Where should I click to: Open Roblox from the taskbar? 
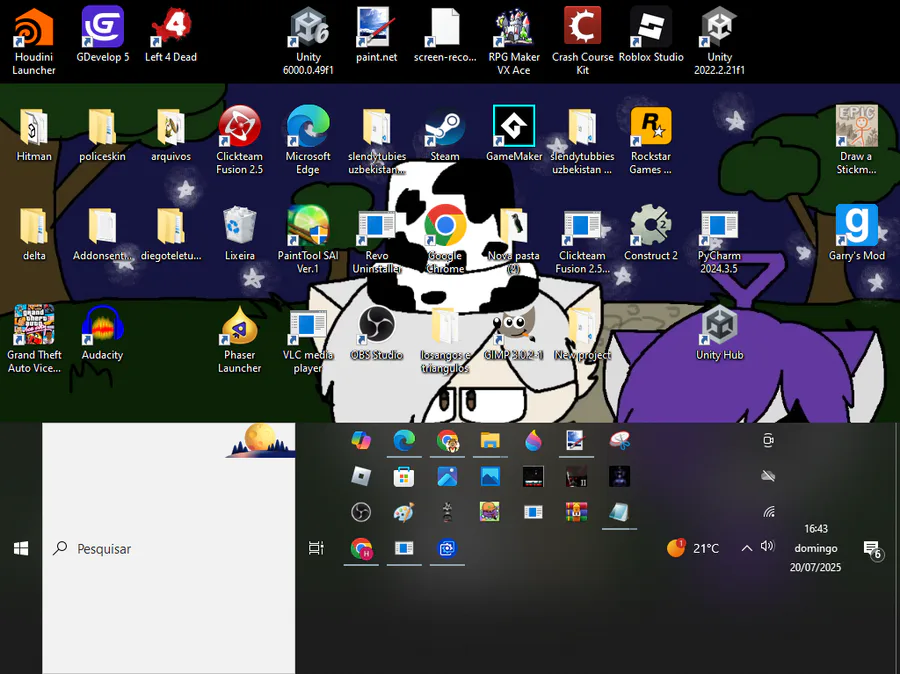click(x=361, y=477)
